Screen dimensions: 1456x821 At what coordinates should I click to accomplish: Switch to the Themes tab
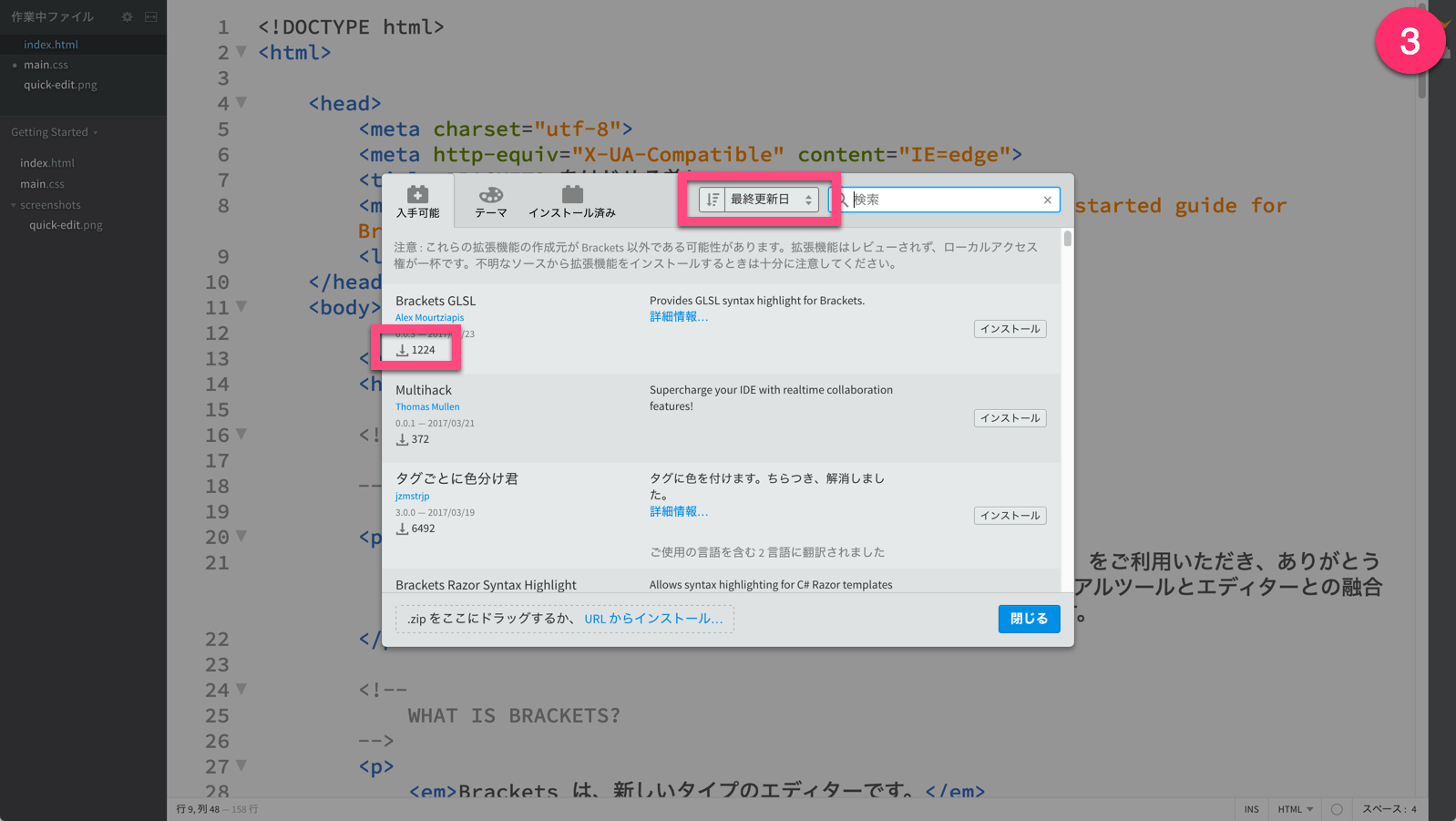click(x=490, y=201)
